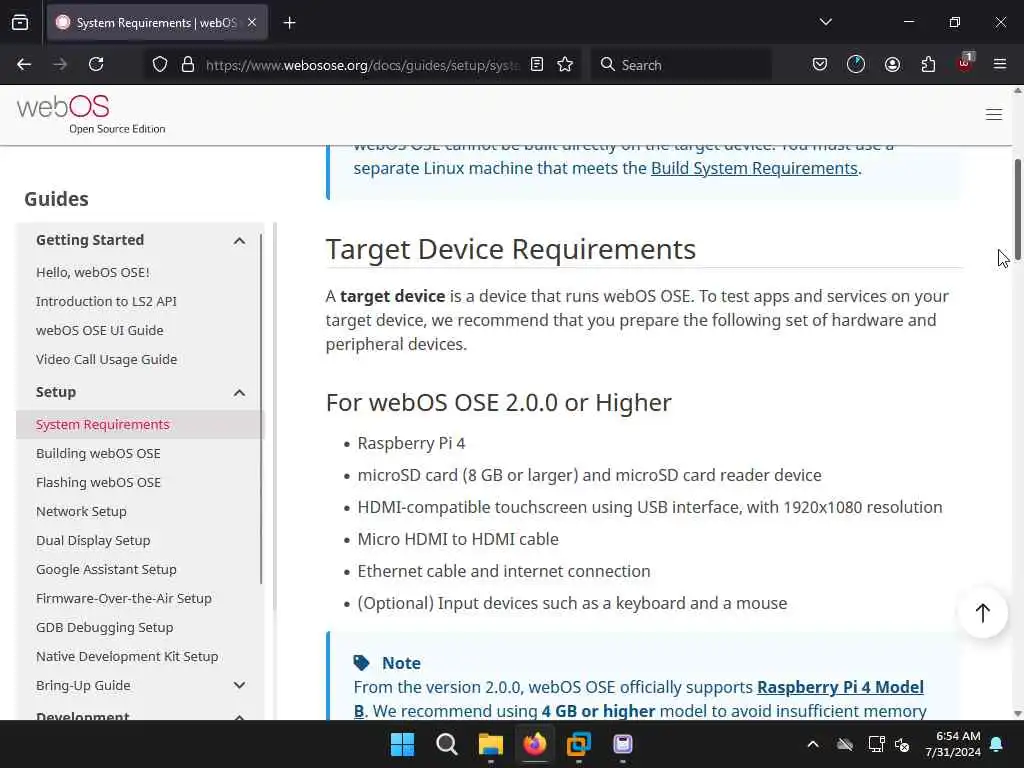Open Google Assistant Setup guide

click(x=106, y=569)
